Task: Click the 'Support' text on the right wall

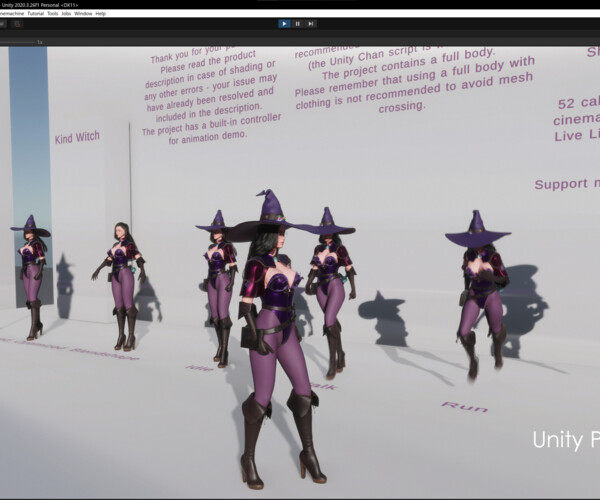Action: click(x=561, y=184)
